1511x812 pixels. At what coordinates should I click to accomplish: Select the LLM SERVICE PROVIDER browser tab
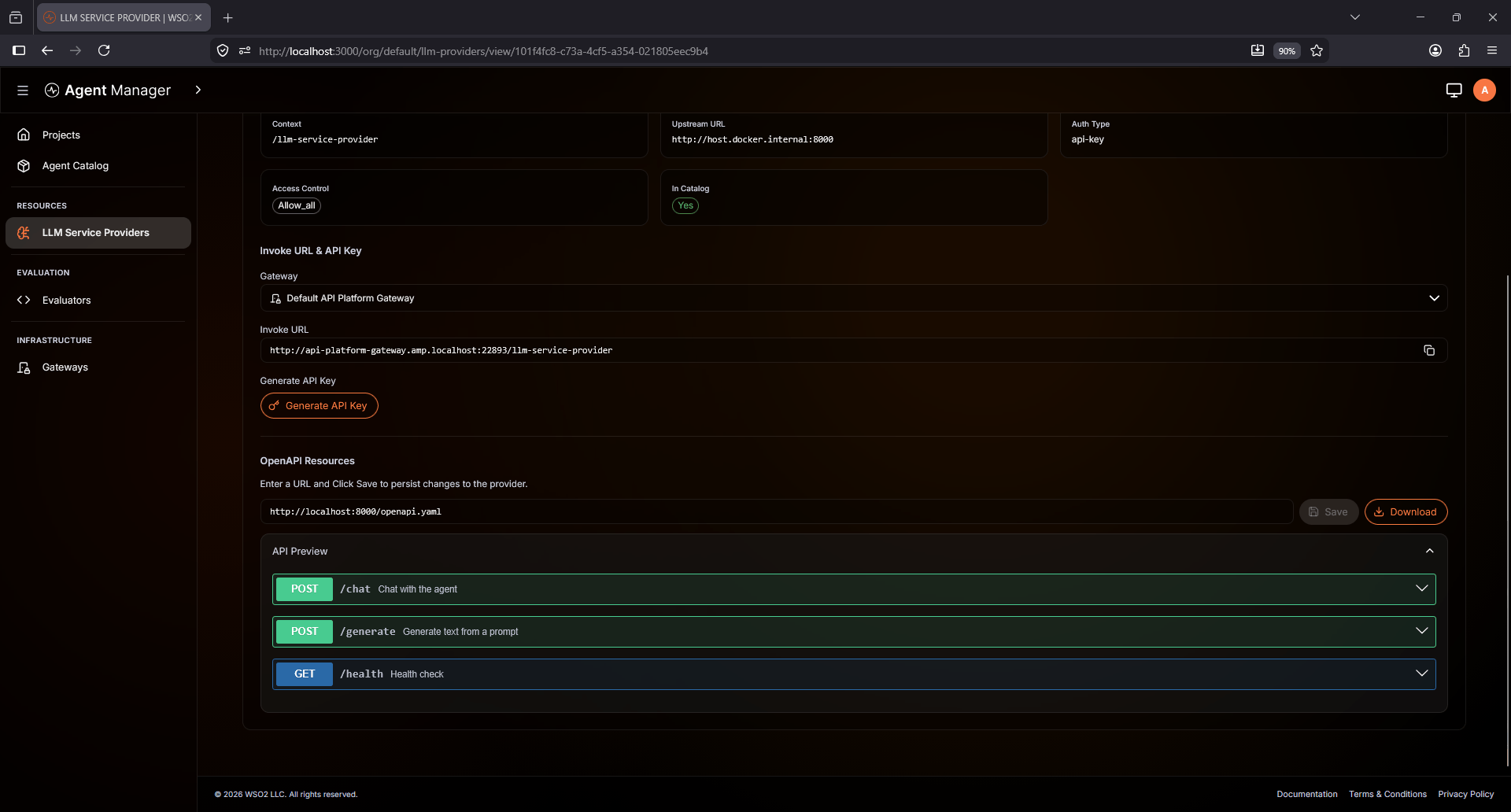tap(124, 17)
